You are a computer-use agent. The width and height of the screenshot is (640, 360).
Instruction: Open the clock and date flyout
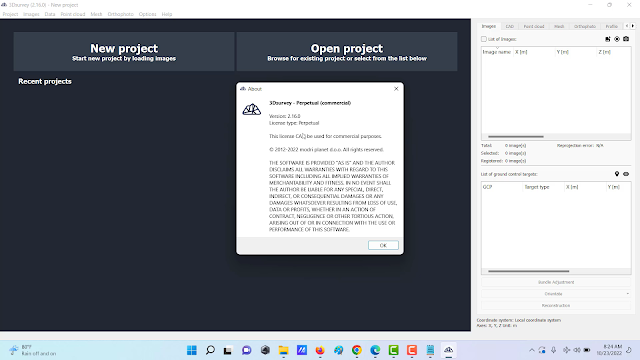pos(609,350)
